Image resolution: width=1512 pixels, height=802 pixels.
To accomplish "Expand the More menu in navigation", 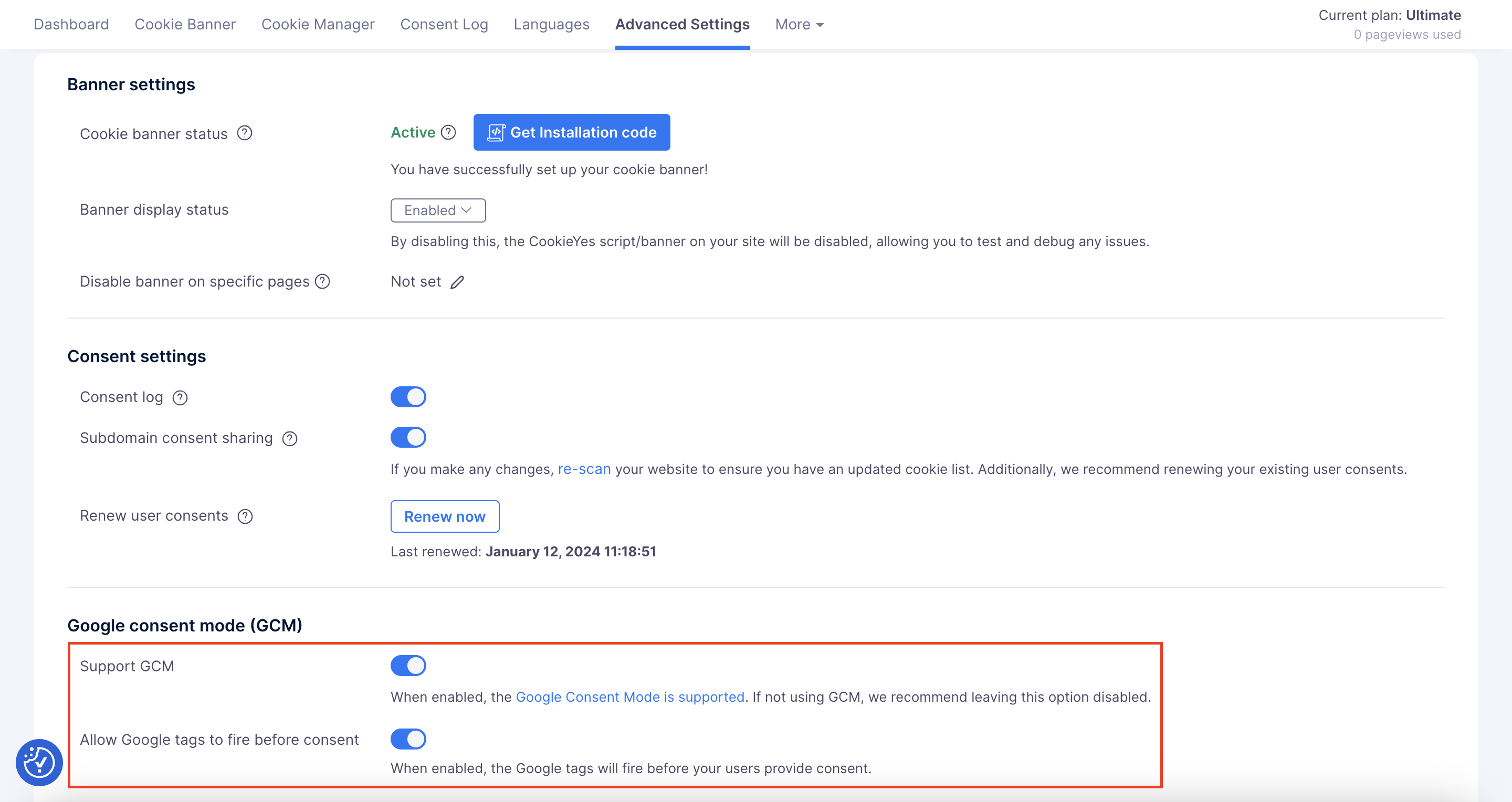I will tap(799, 24).
